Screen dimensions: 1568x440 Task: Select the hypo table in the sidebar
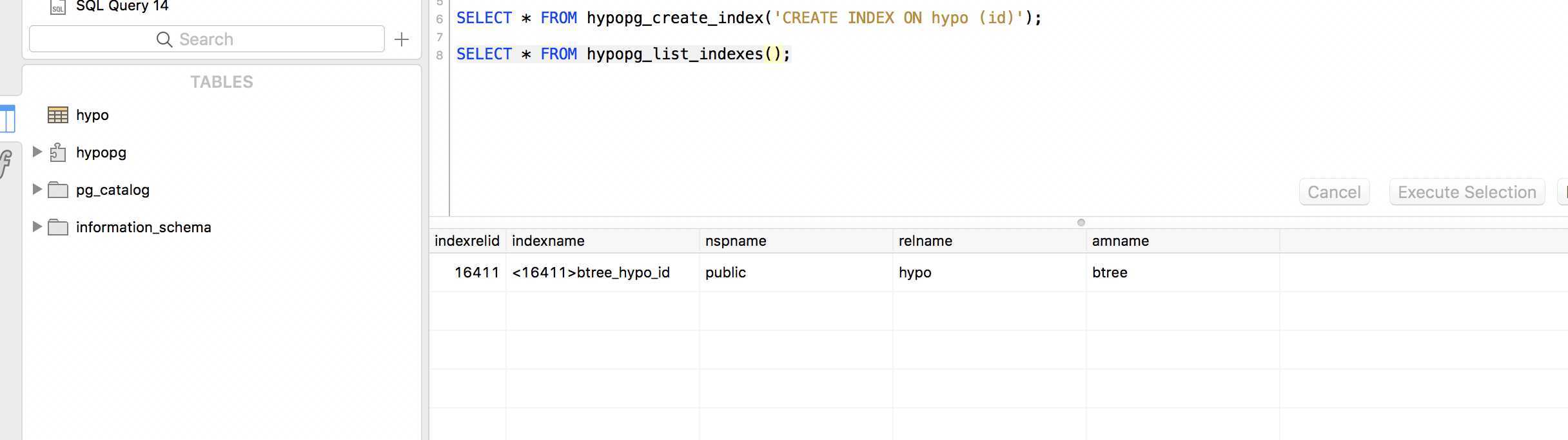coord(92,115)
